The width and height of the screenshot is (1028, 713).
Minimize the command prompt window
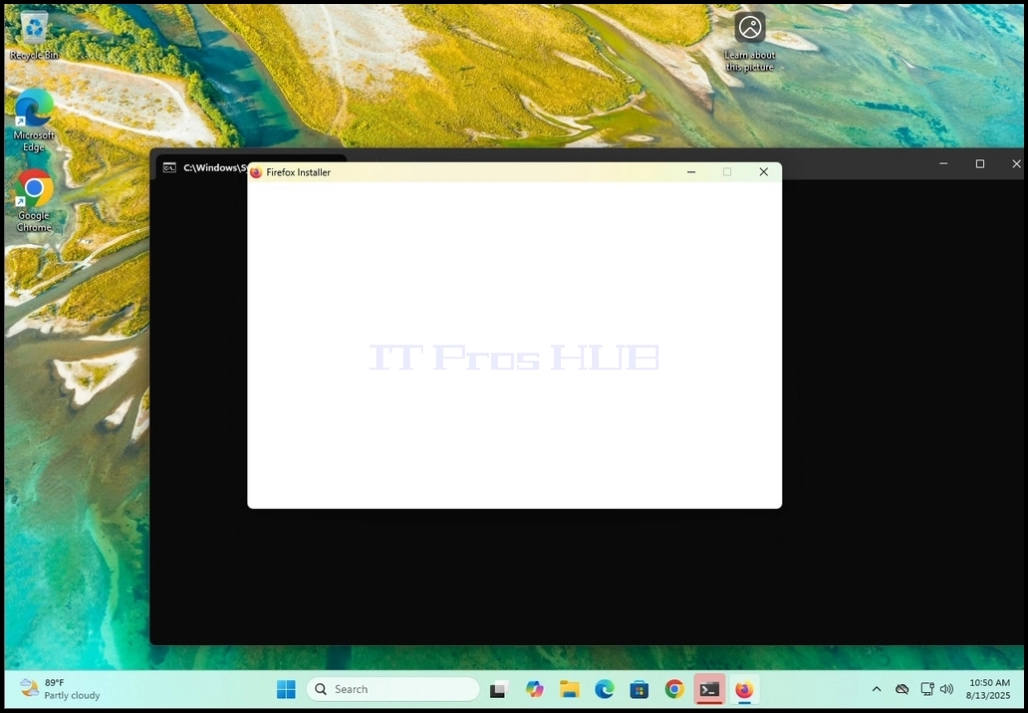[x=943, y=164]
